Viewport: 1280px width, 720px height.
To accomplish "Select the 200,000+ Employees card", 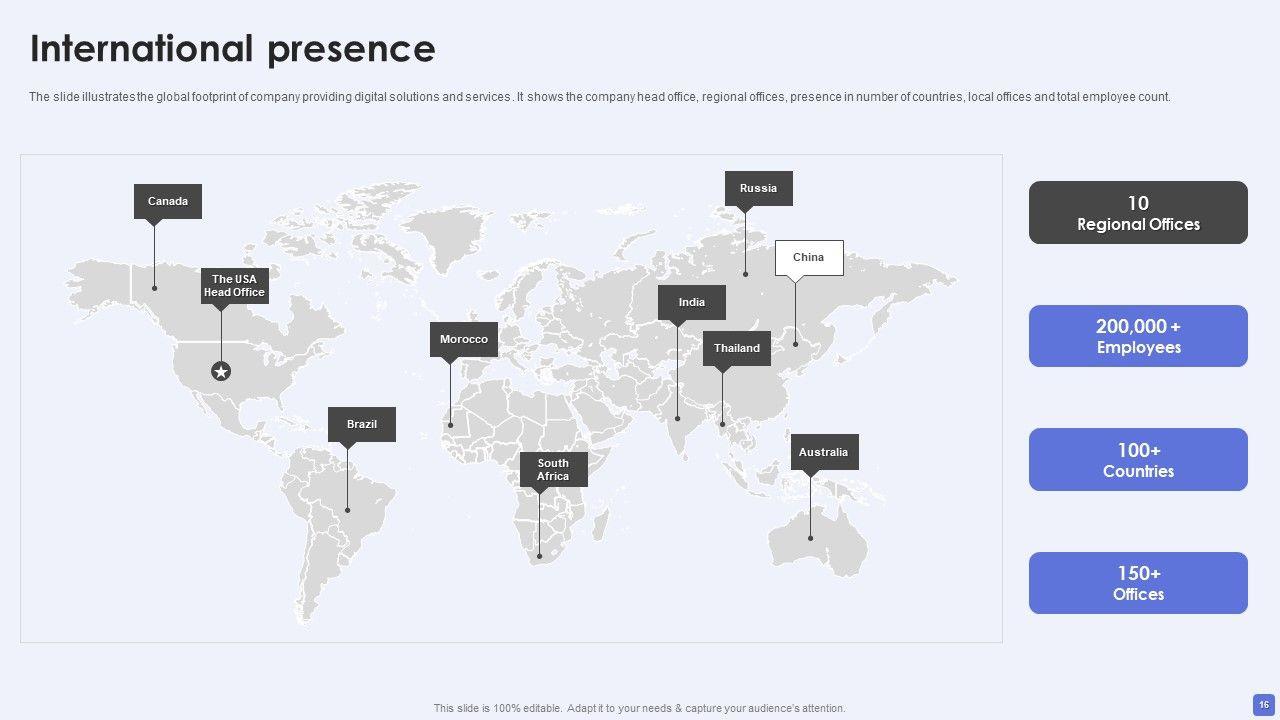I will 1138,336.
